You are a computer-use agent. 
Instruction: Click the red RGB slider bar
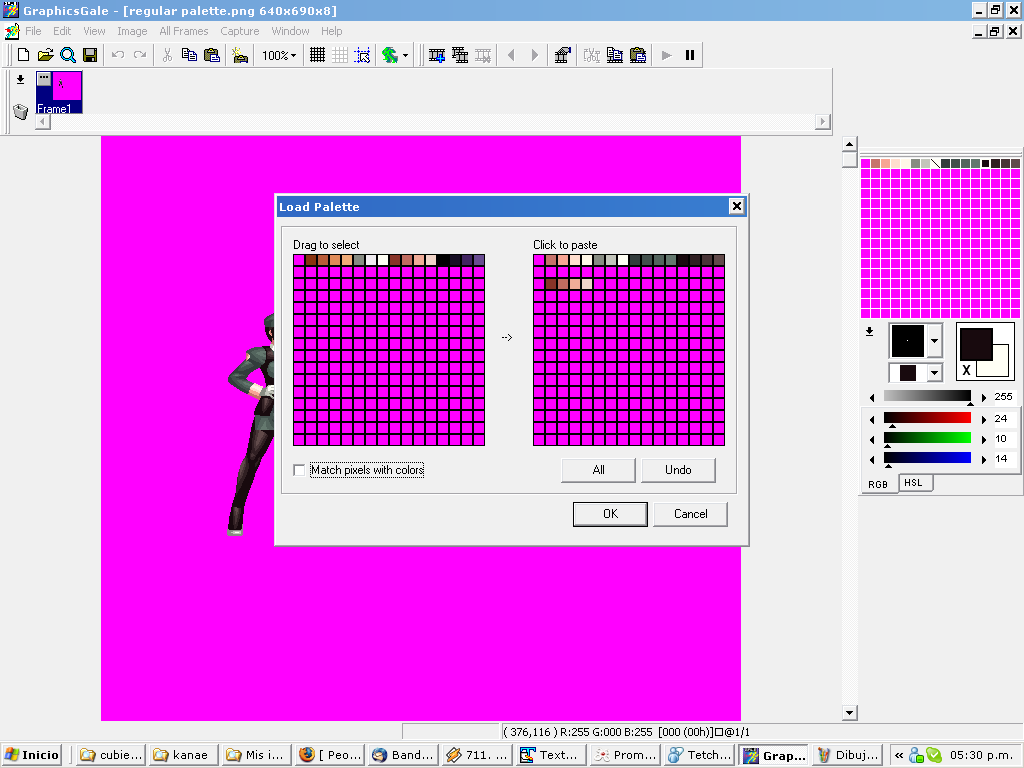pyautogui.click(x=927, y=418)
